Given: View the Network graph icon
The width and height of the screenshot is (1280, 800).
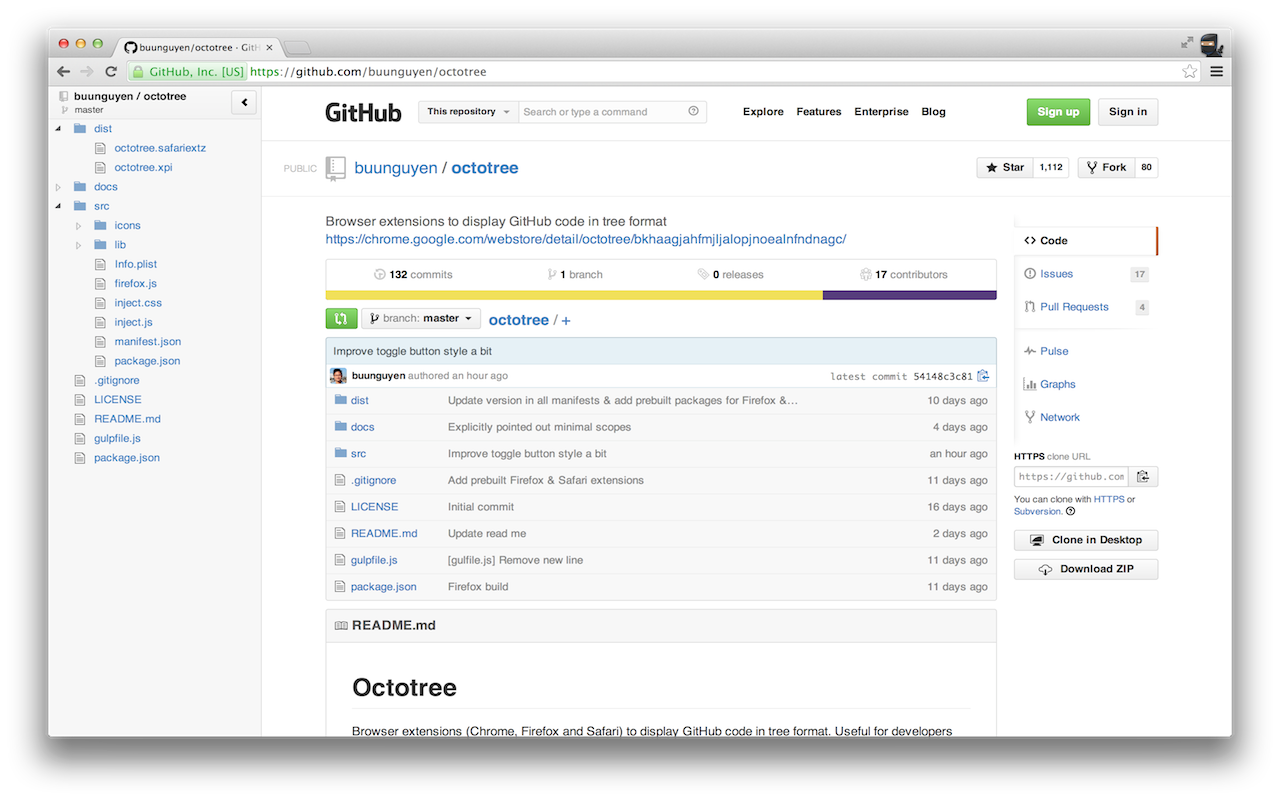Looking at the screenshot, I should (1029, 417).
